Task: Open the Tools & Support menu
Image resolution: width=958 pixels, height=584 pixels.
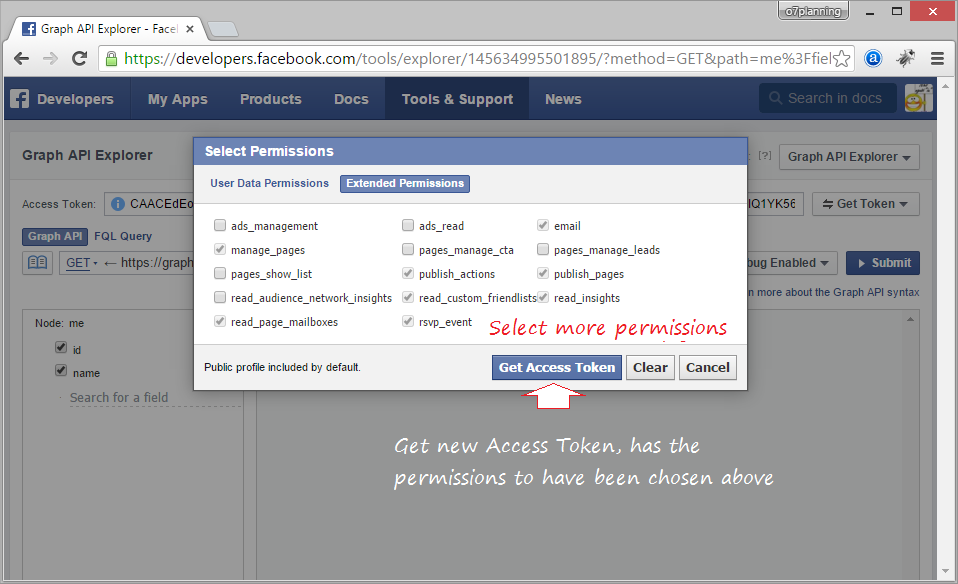Action: pos(457,99)
